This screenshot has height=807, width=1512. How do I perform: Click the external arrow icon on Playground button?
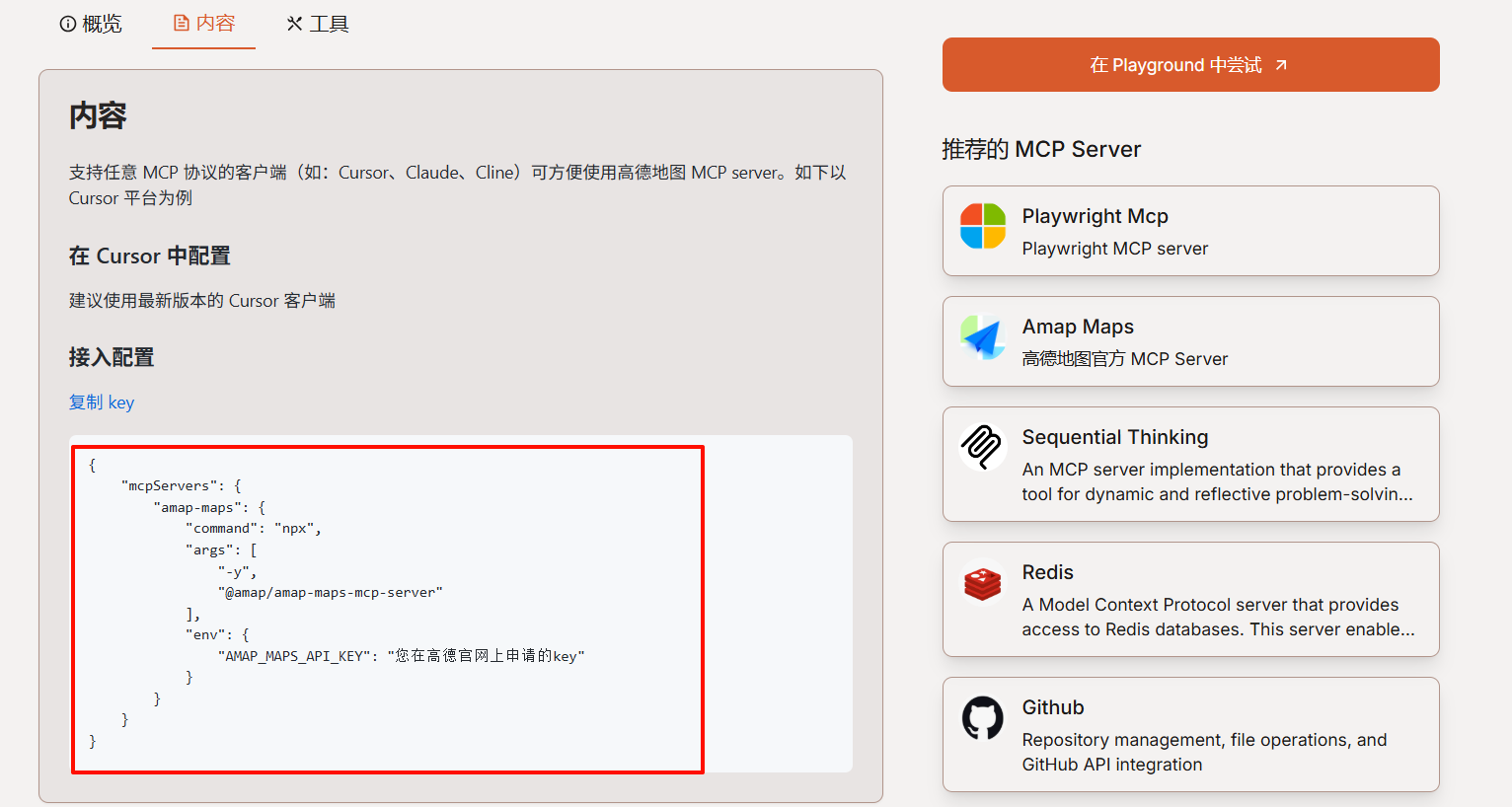pyautogui.click(x=1281, y=65)
